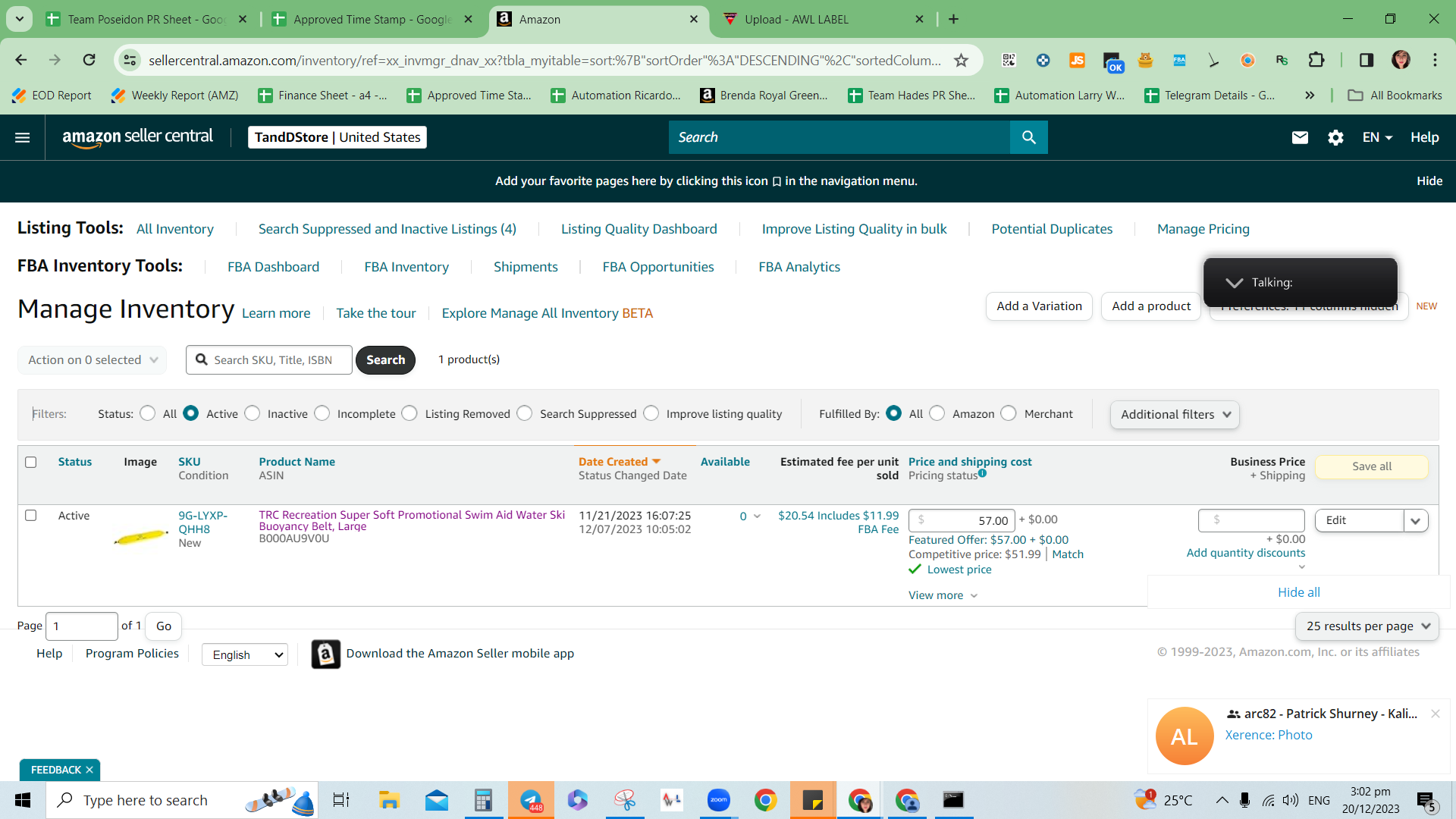
Task: Reload the page in Chrome
Action: coord(89,60)
